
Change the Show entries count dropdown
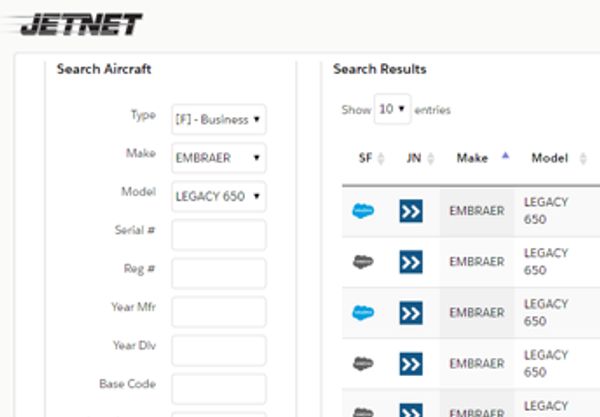tap(392, 109)
